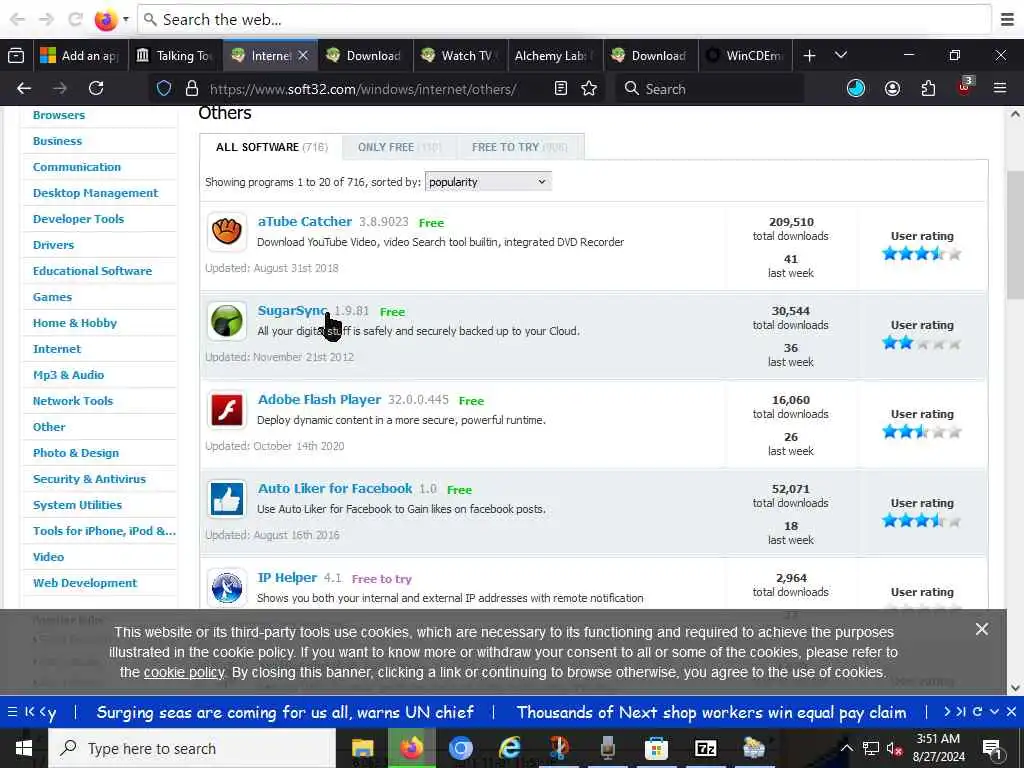Screen dimensions: 1024x768
Task: Open the sort-by popularity dropdown
Action: [x=488, y=182]
